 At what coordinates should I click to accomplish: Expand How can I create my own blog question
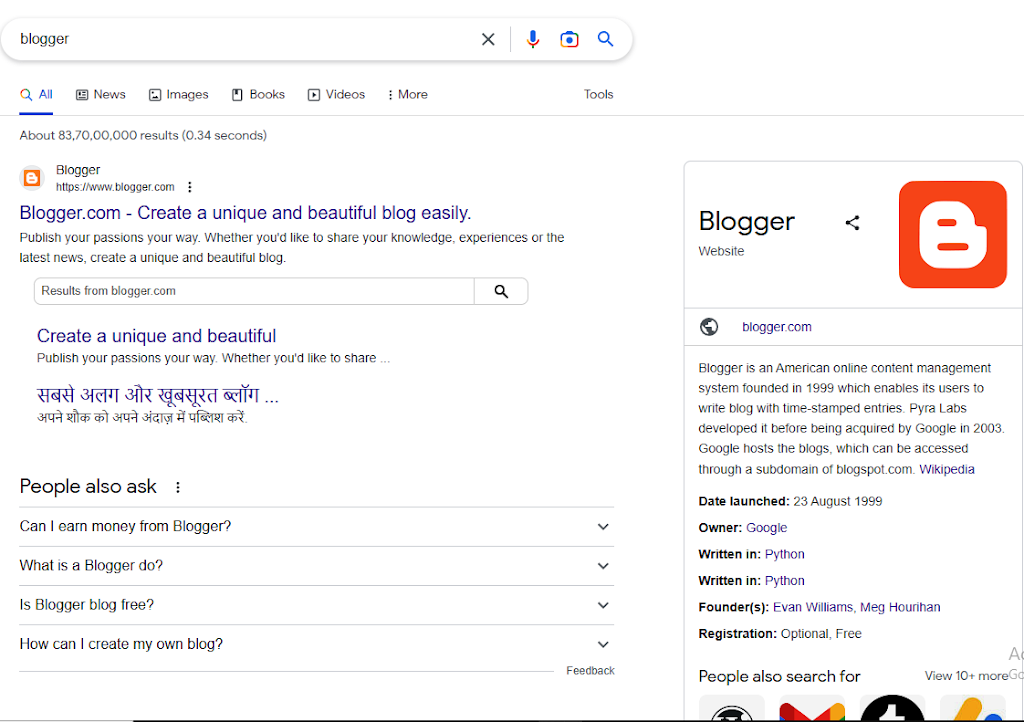click(317, 644)
